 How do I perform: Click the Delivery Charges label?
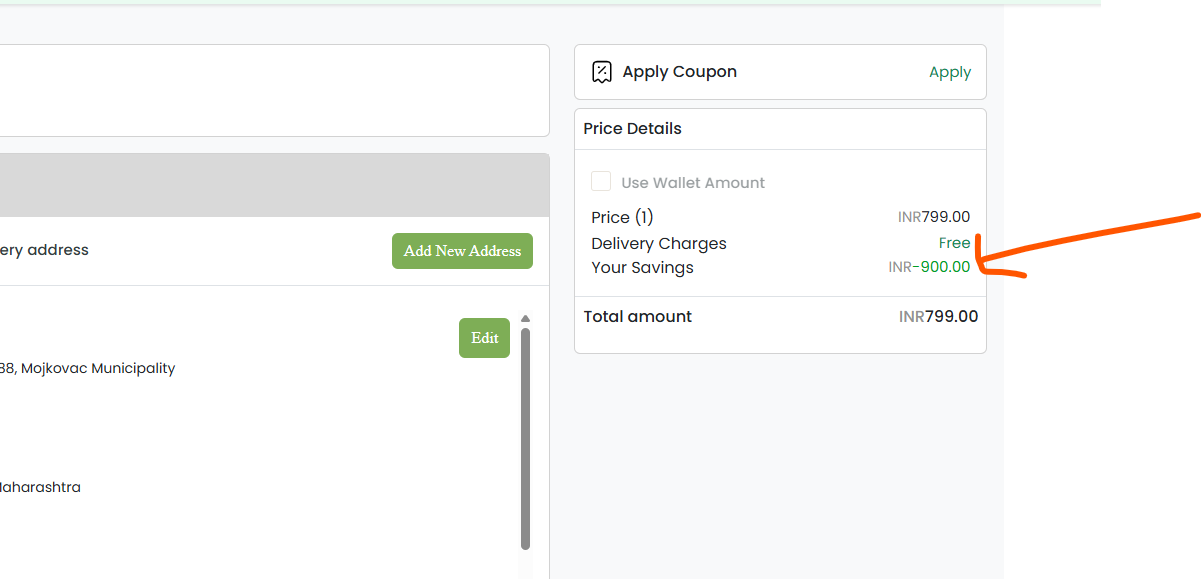point(659,243)
